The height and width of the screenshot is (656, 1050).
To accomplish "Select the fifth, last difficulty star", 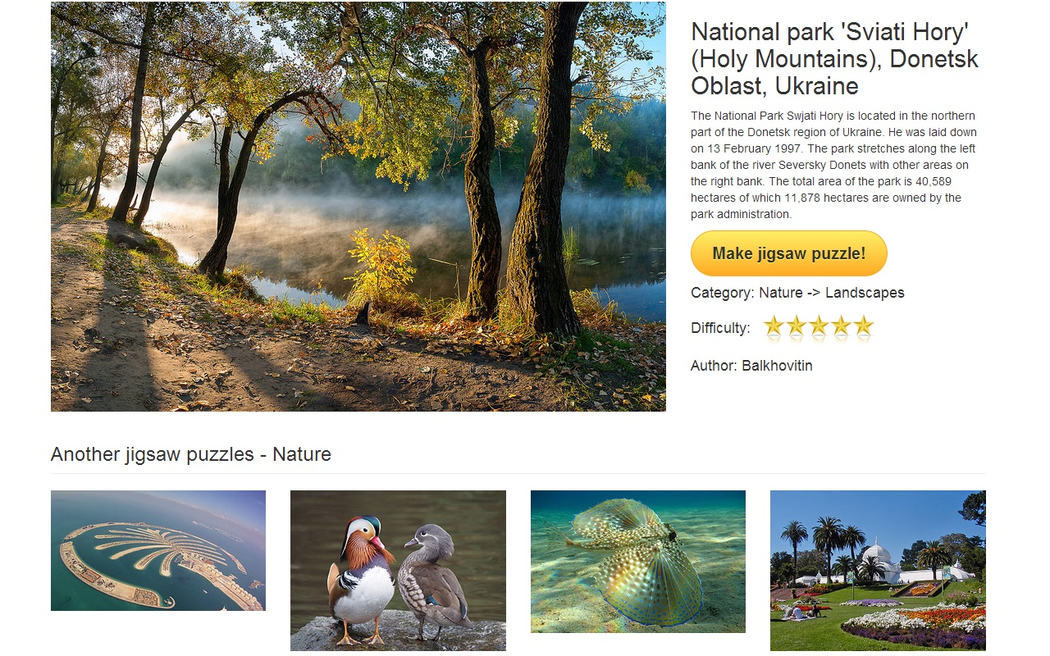I will click(x=863, y=327).
